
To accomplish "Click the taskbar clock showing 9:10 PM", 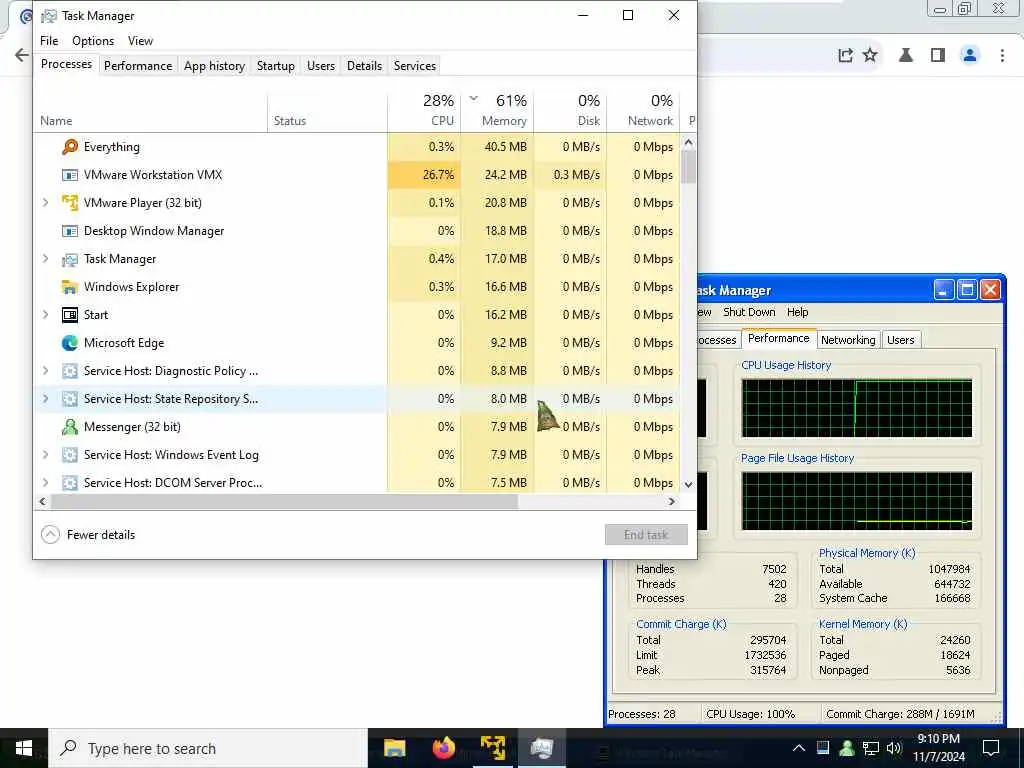I will pyautogui.click(x=938, y=748).
